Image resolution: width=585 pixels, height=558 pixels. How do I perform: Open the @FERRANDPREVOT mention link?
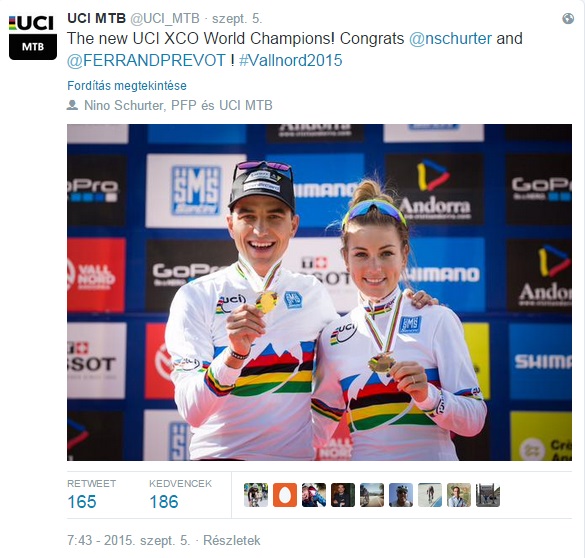pyautogui.click(x=147, y=60)
